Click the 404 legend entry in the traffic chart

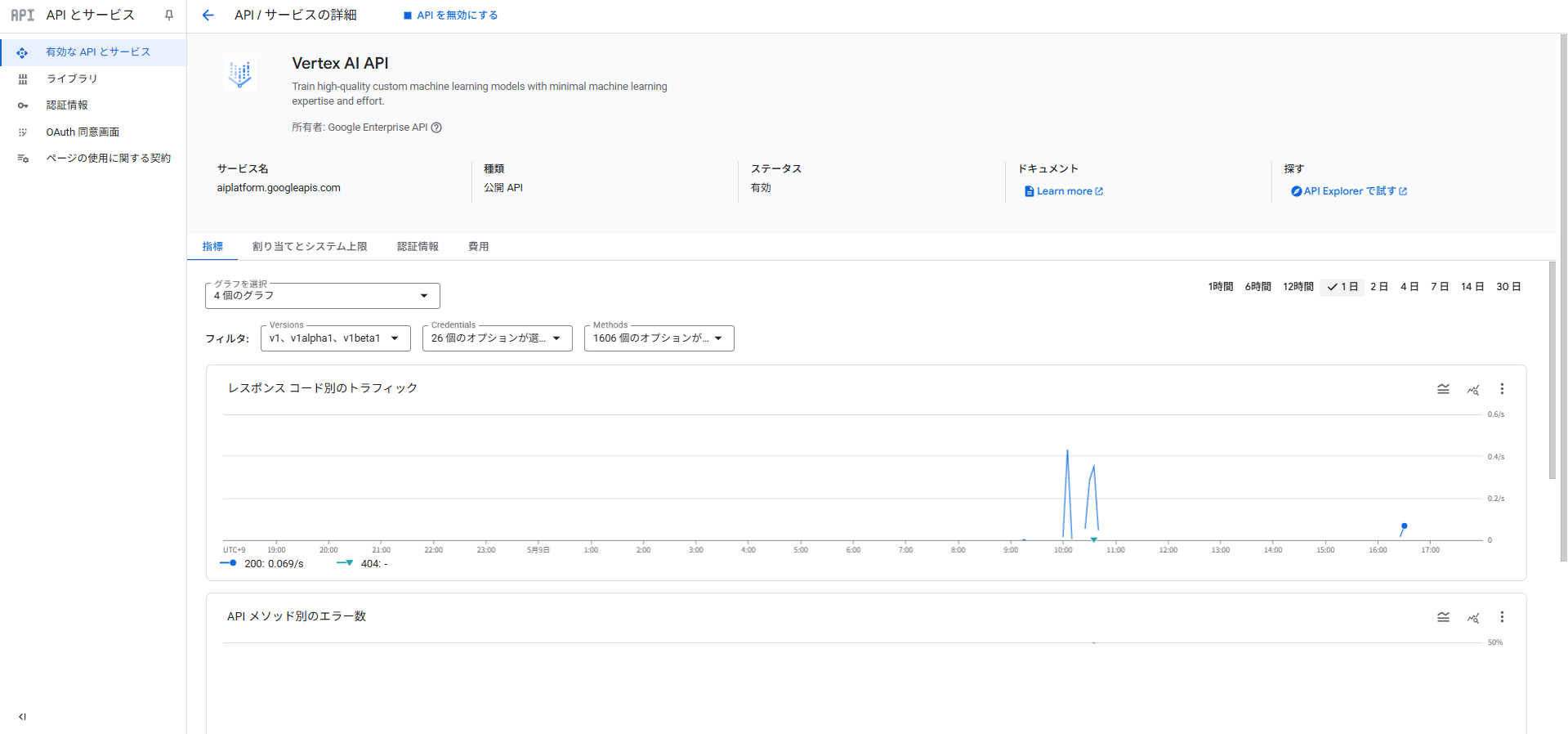[x=363, y=564]
